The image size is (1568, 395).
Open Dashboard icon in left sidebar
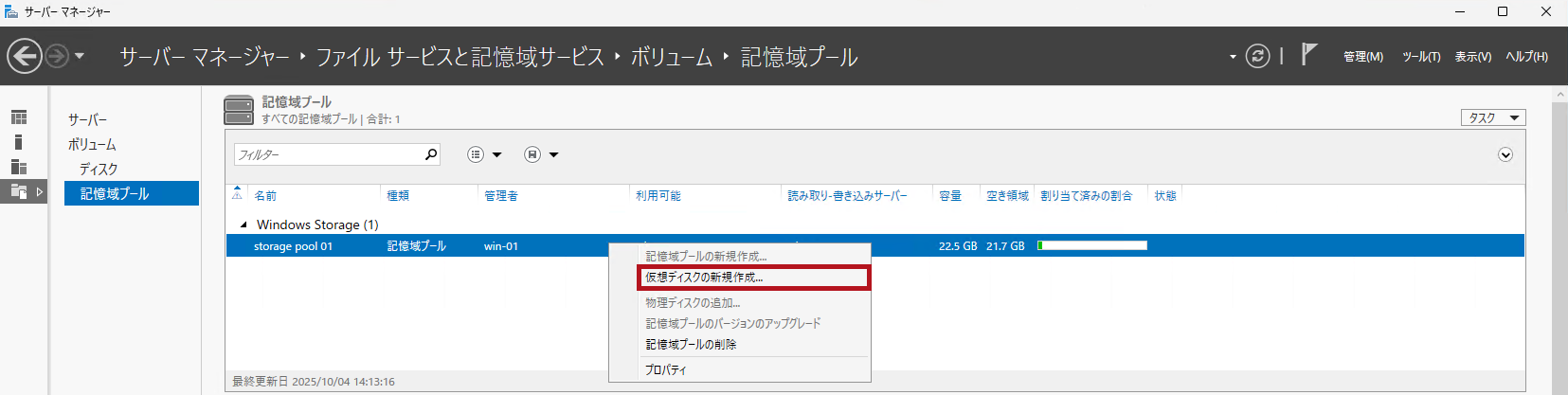19,117
